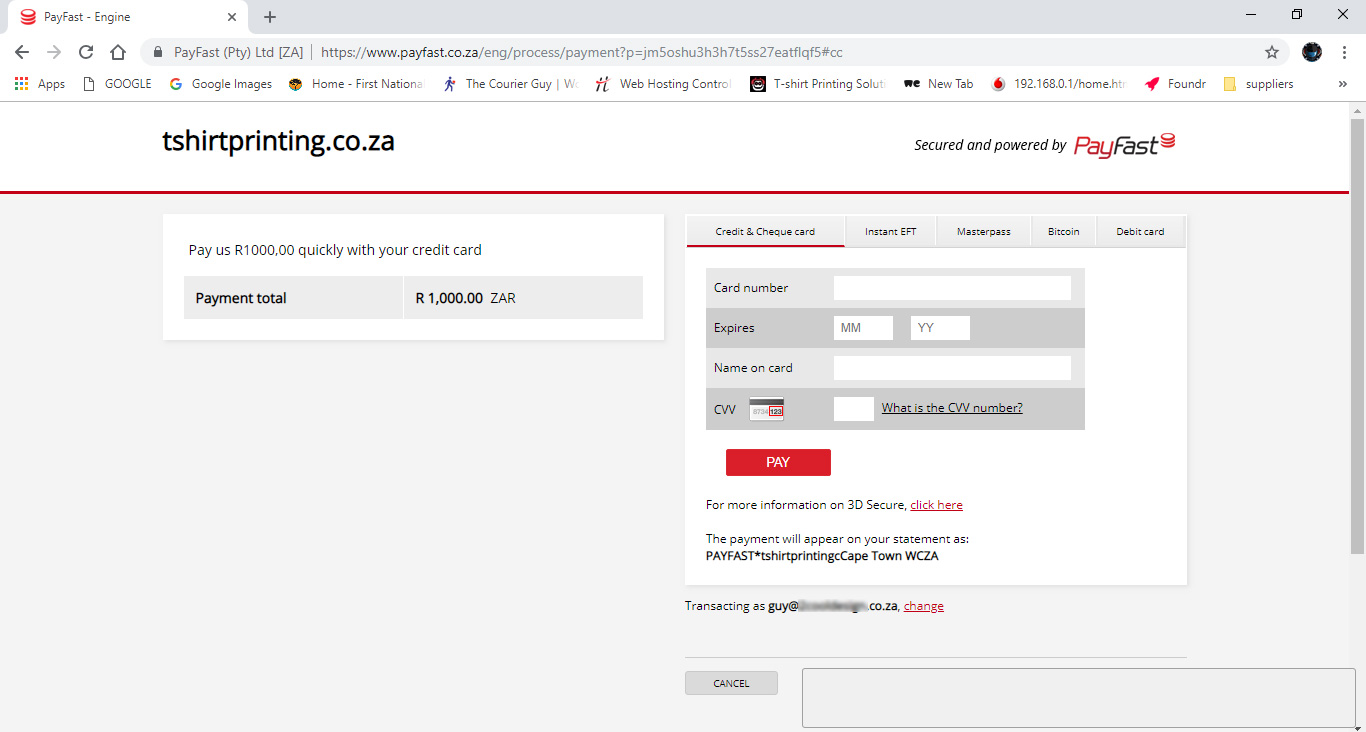Open the suppliers bookmarks folder

click(x=1258, y=84)
